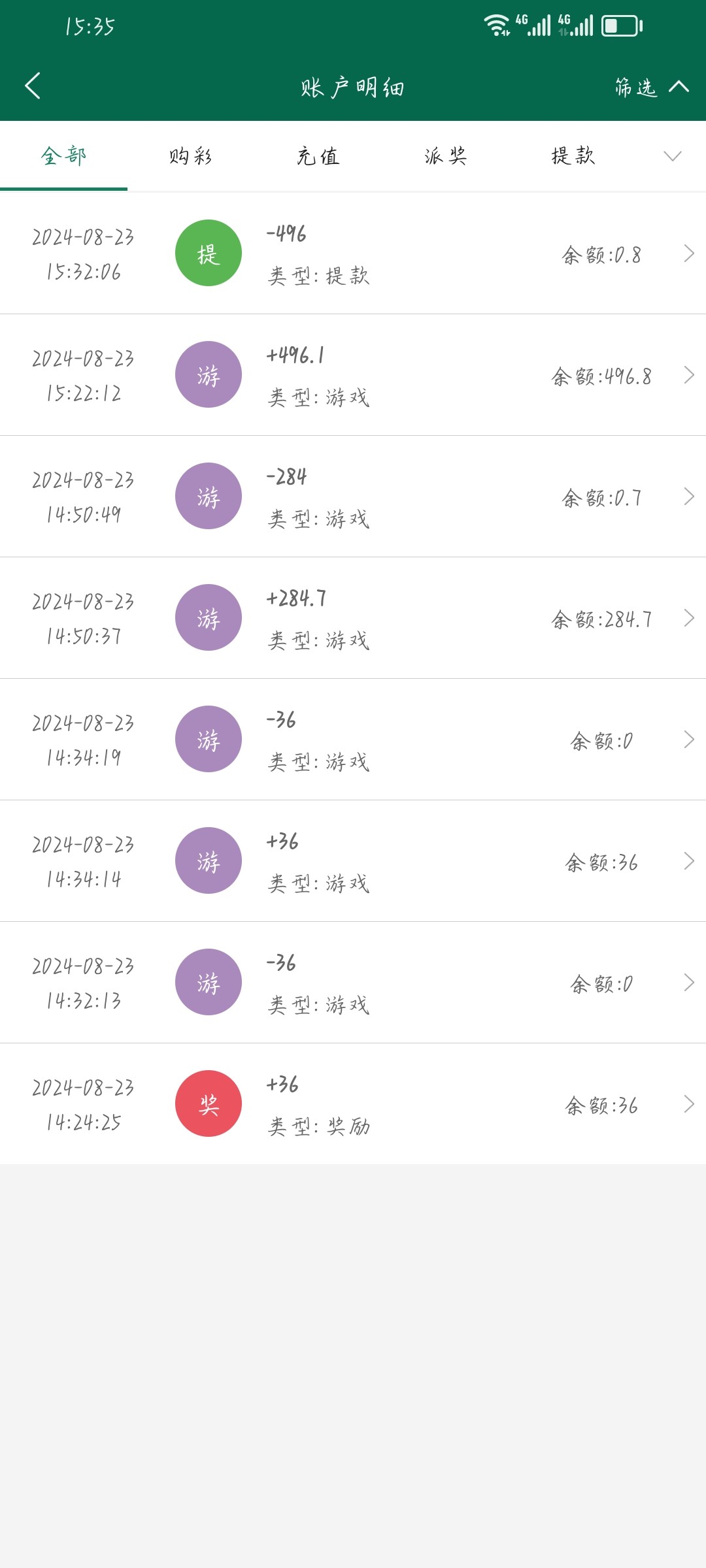
Task: Tap the 游 icon for +284.7 entry
Action: coord(209,617)
